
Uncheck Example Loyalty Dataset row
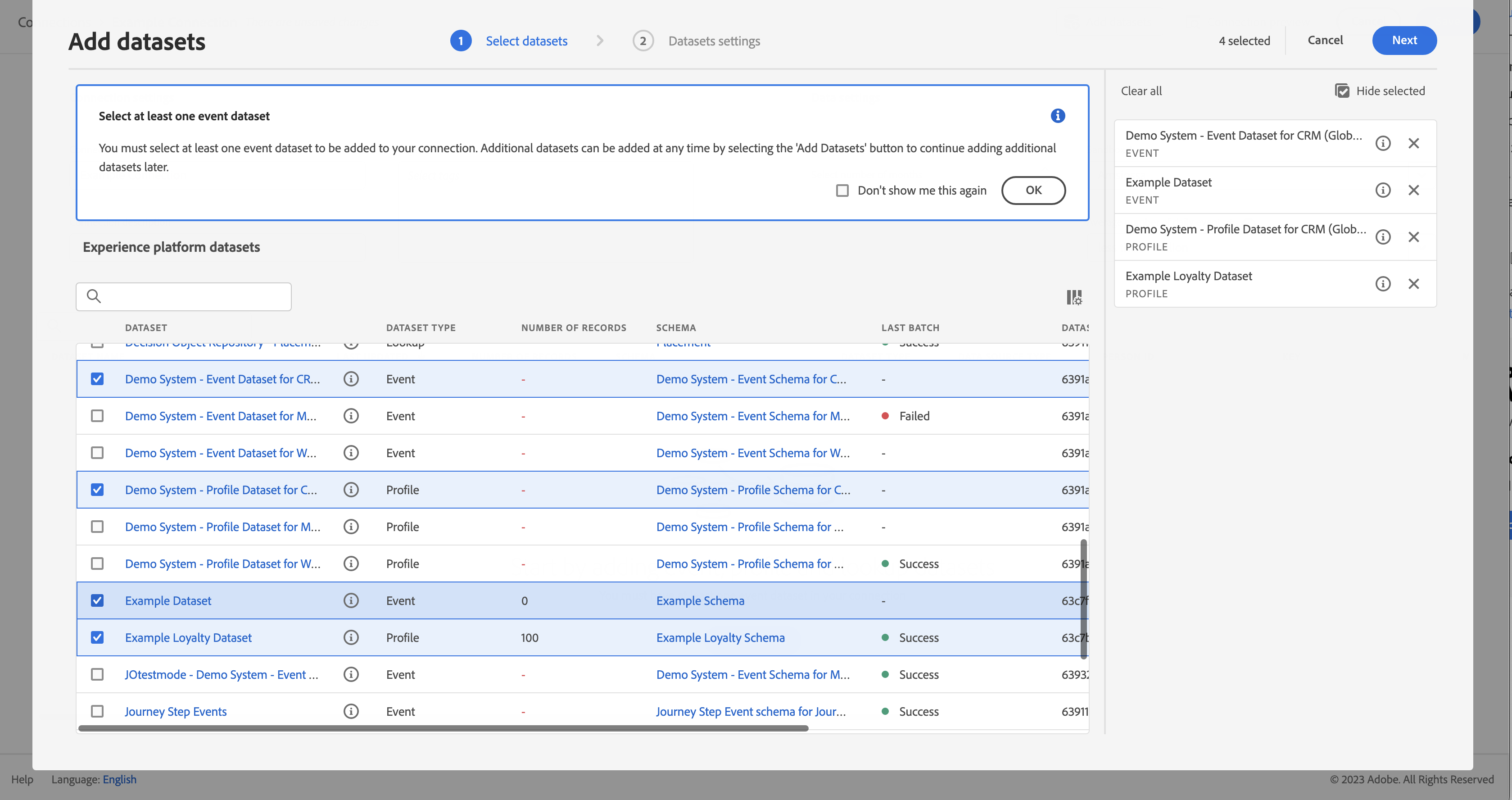coord(97,637)
